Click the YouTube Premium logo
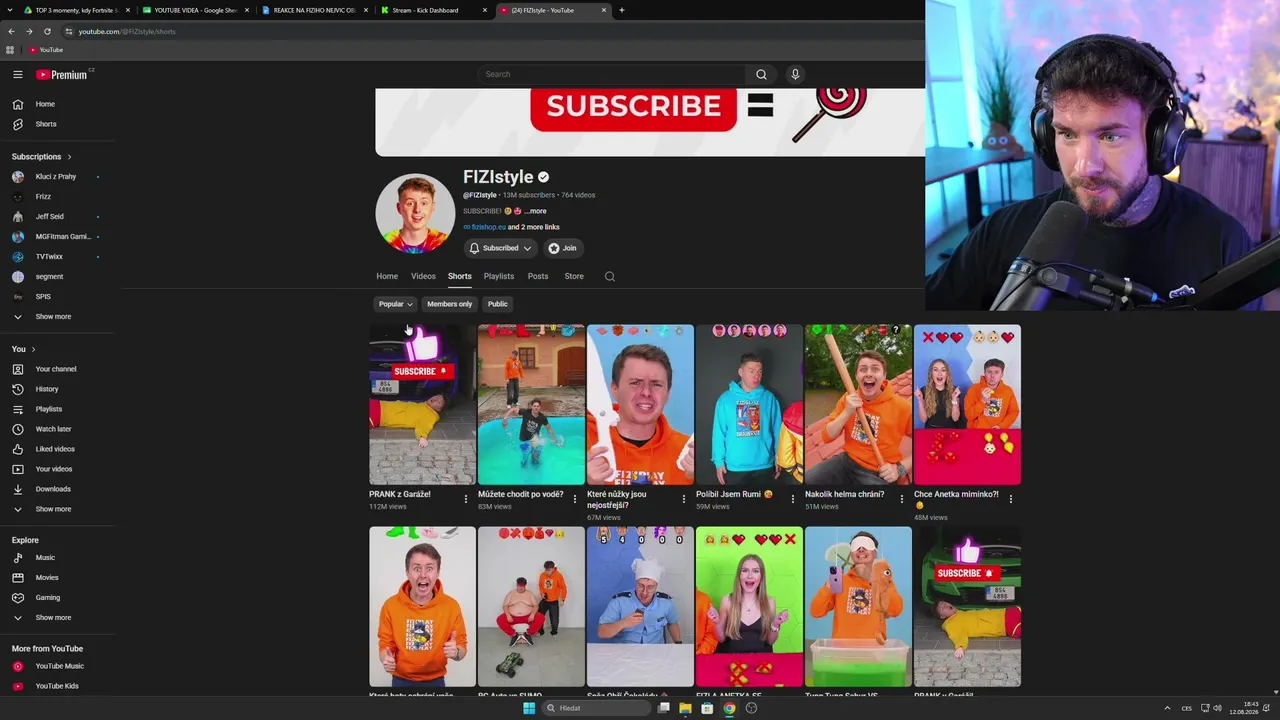1280x720 pixels. point(62,74)
